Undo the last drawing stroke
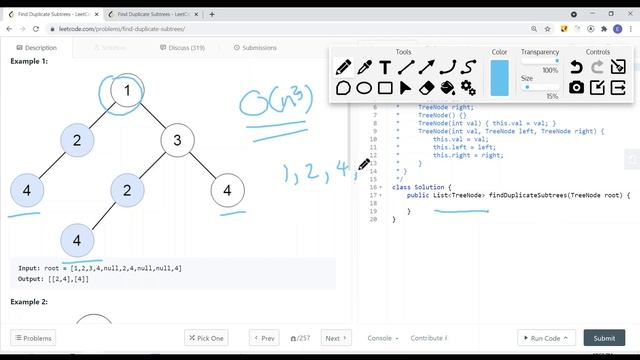The width and height of the screenshot is (640, 360). click(x=576, y=67)
